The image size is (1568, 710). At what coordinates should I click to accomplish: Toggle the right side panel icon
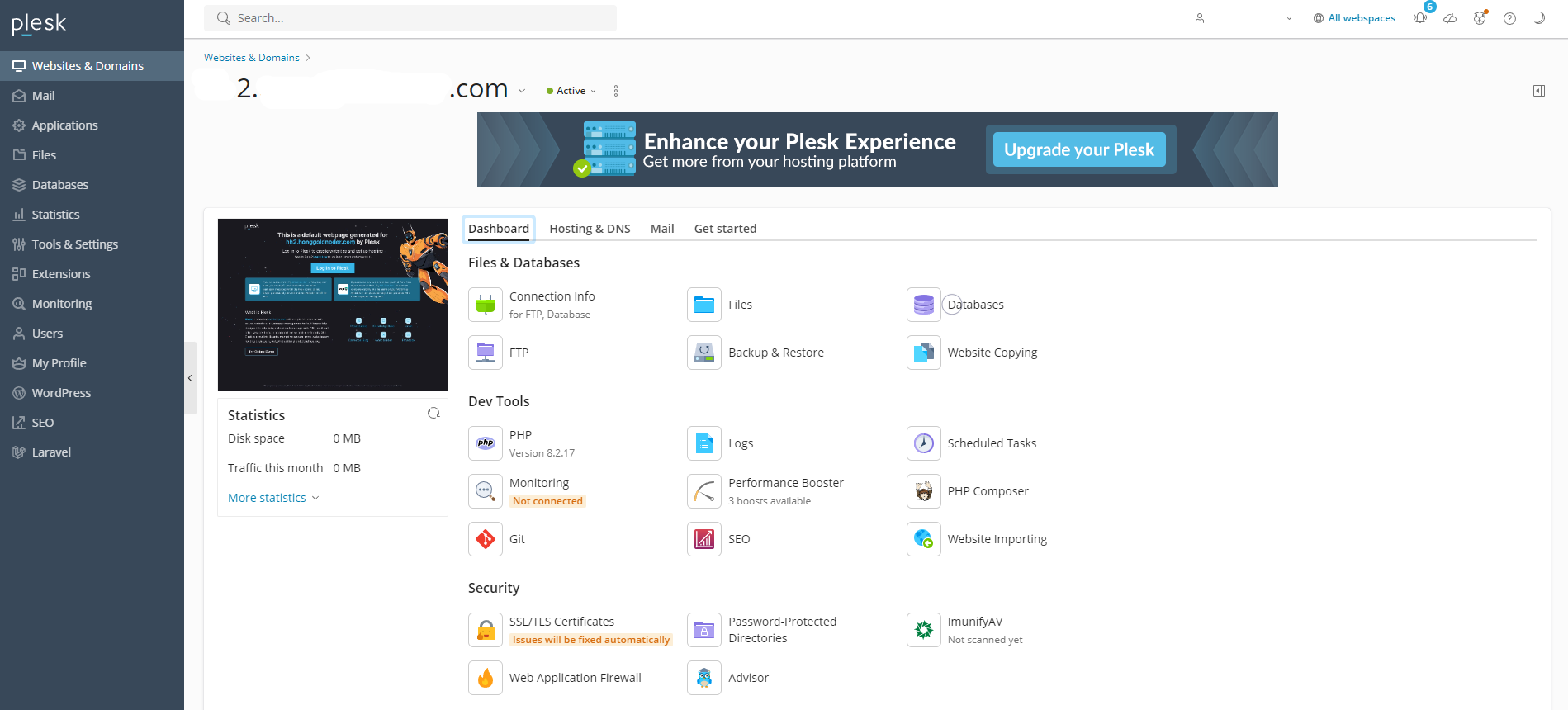tap(1539, 91)
